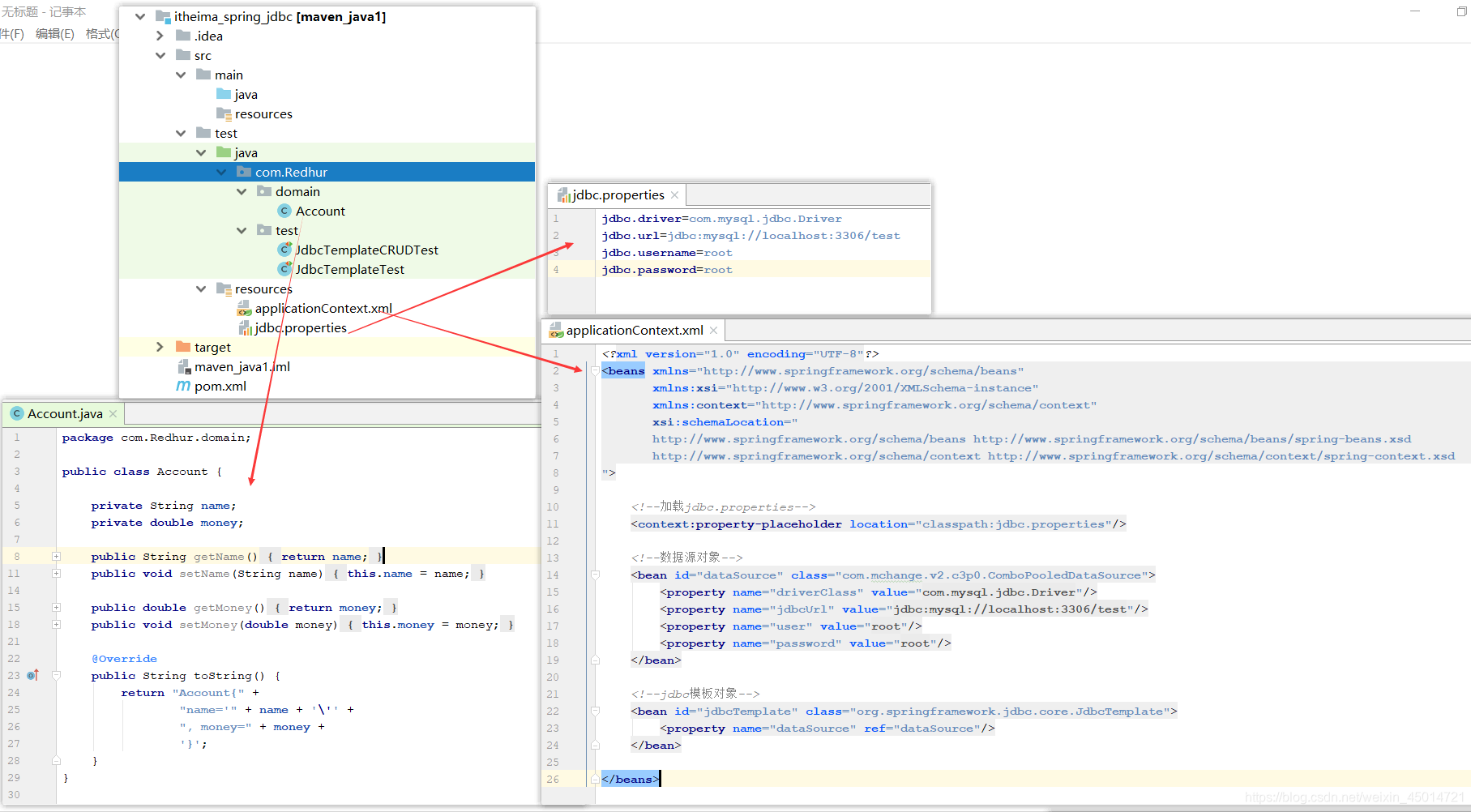This screenshot has width=1471, height=812.
Task: Collapse the test resources folder
Action: [x=201, y=288]
